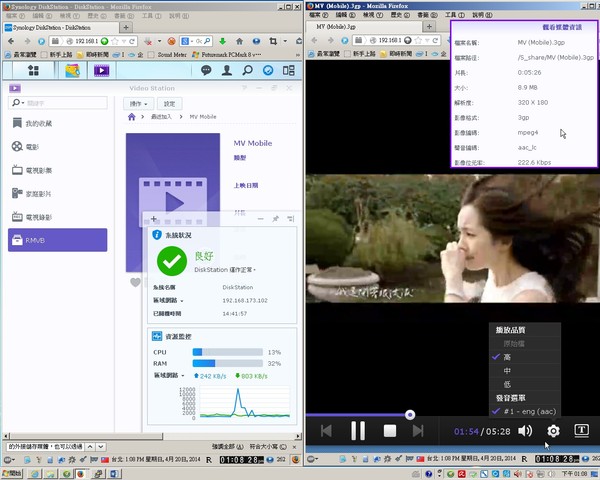Expand the 操作 action dropdown

coord(139,104)
